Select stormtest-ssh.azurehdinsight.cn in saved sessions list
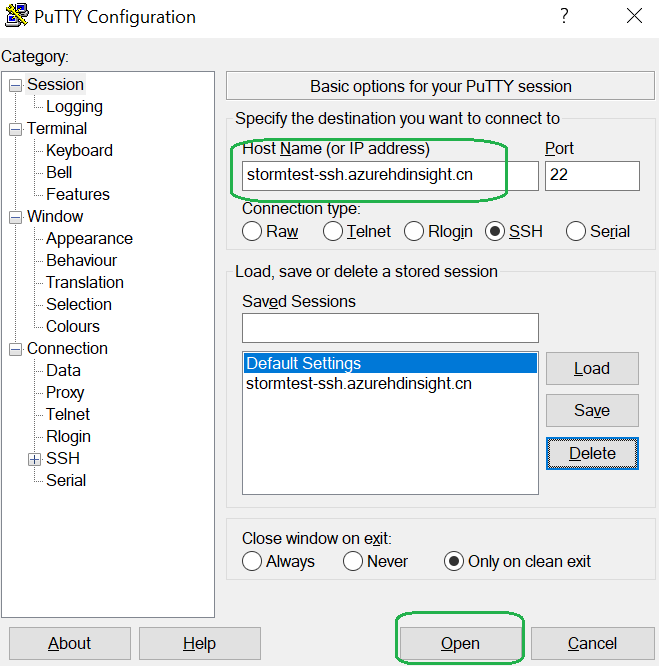 (358, 383)
